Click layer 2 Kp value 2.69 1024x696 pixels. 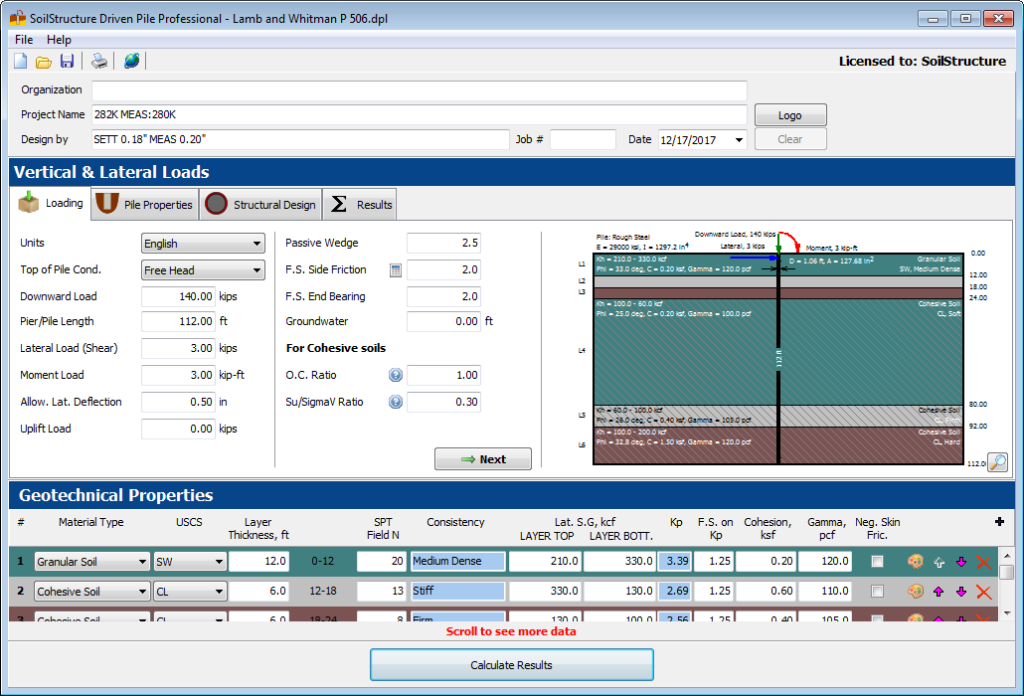(x=675, y=592)
